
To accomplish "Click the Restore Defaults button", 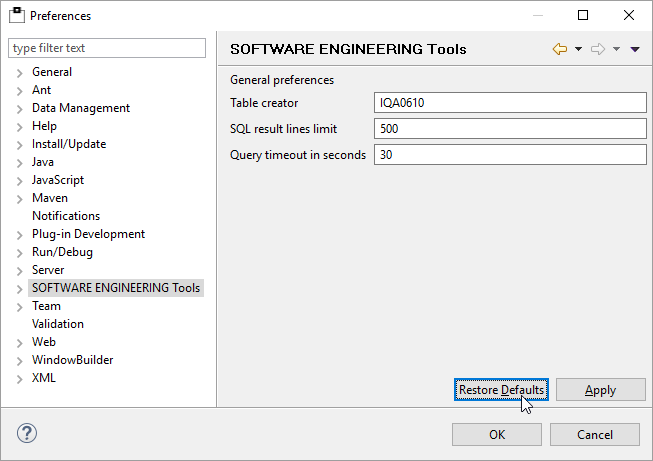I will click(x=501, y=390).
